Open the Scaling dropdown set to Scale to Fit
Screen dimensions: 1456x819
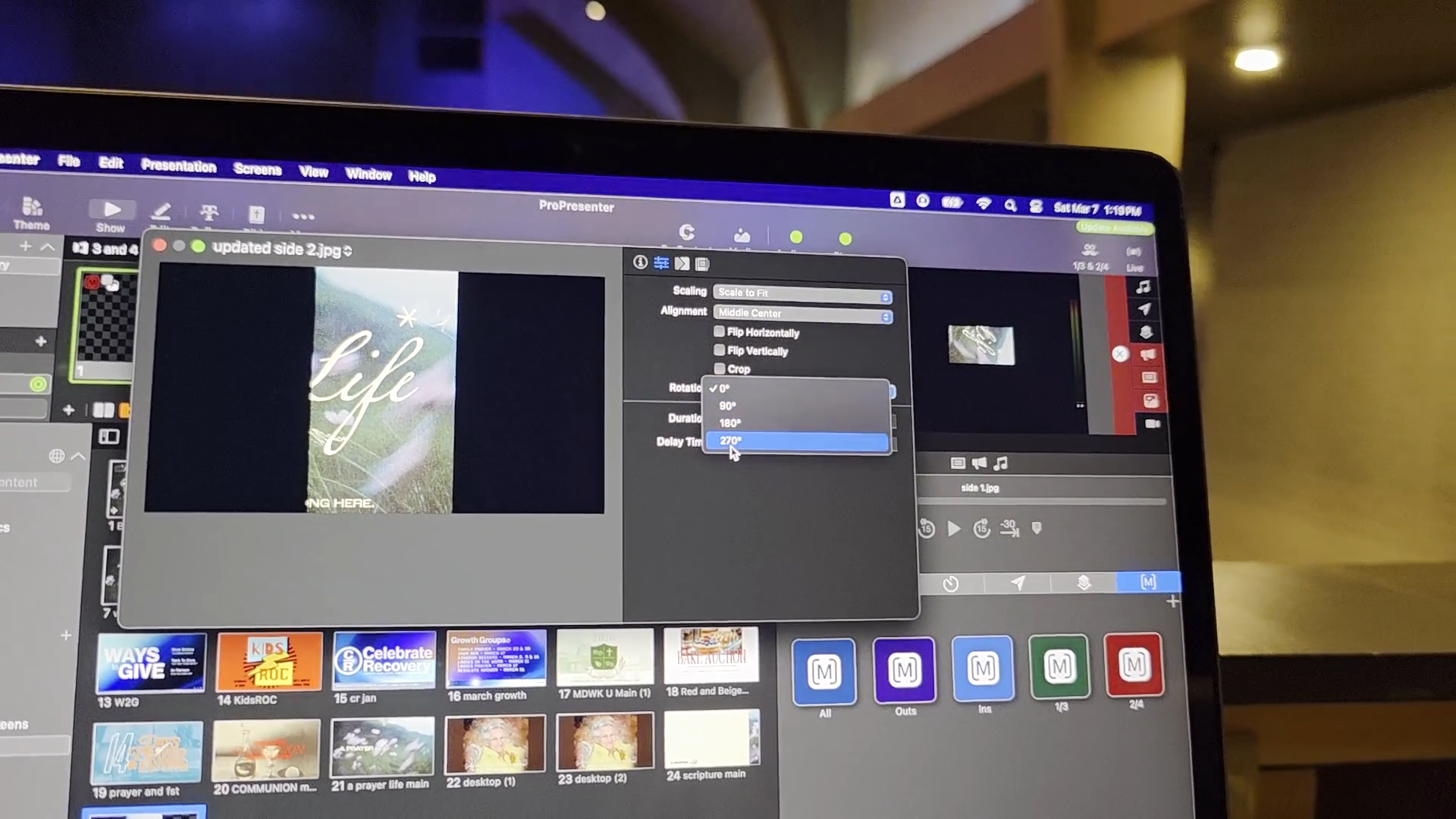click(802, 293)
